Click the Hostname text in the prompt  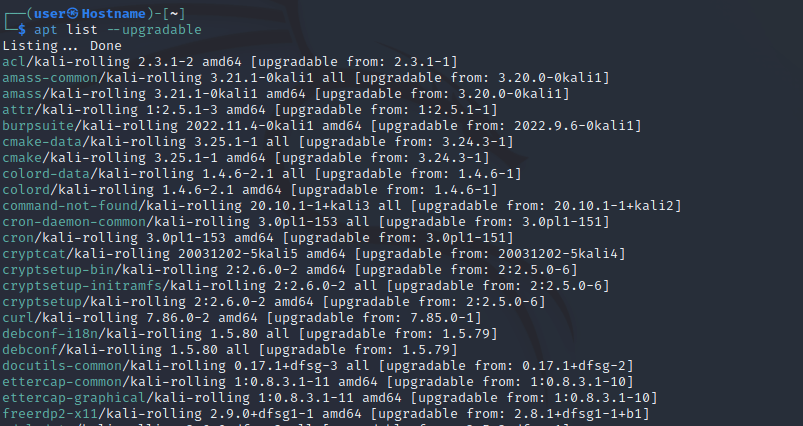109,14
